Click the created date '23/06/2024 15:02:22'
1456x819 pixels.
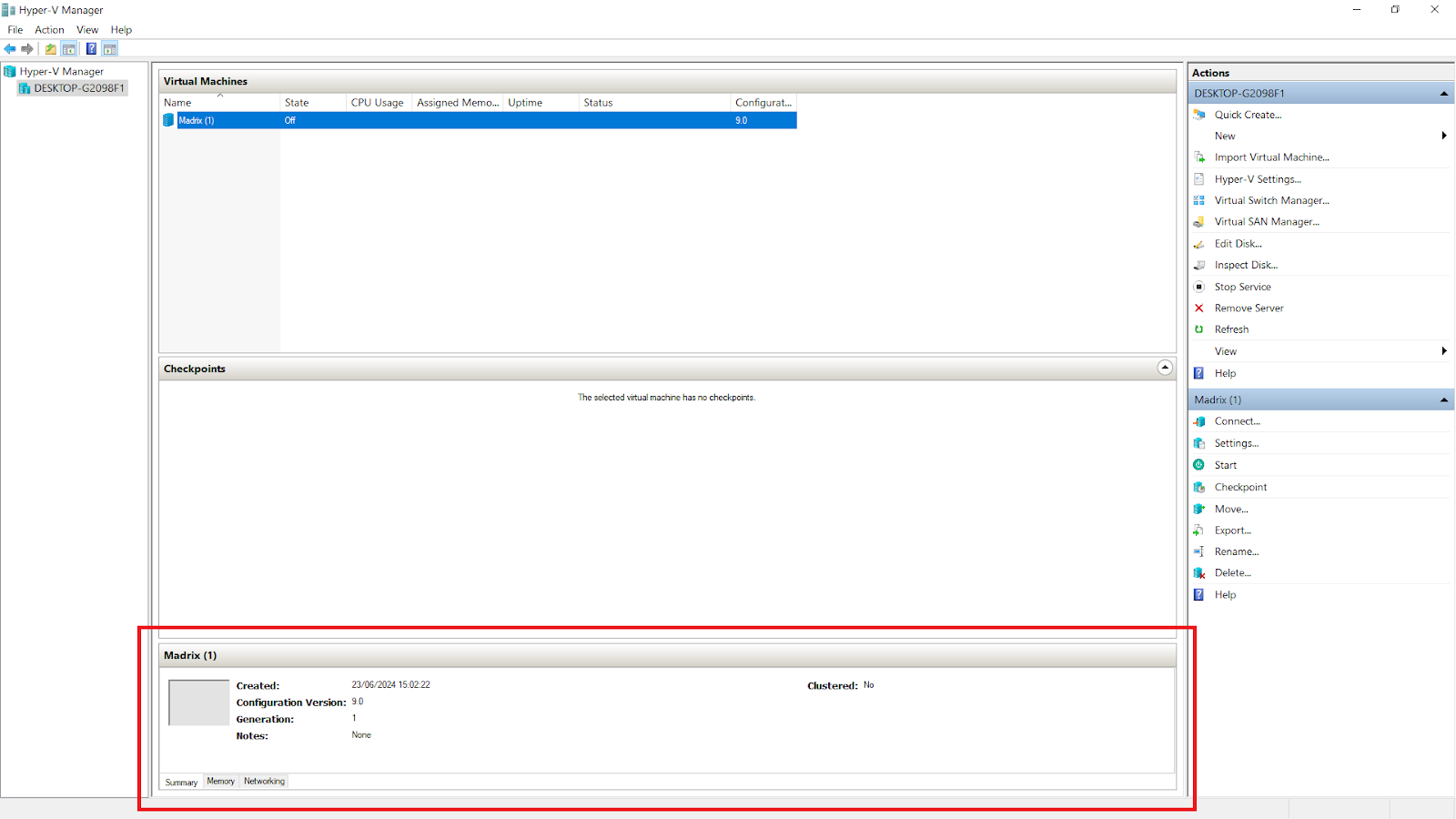(391, 685)
